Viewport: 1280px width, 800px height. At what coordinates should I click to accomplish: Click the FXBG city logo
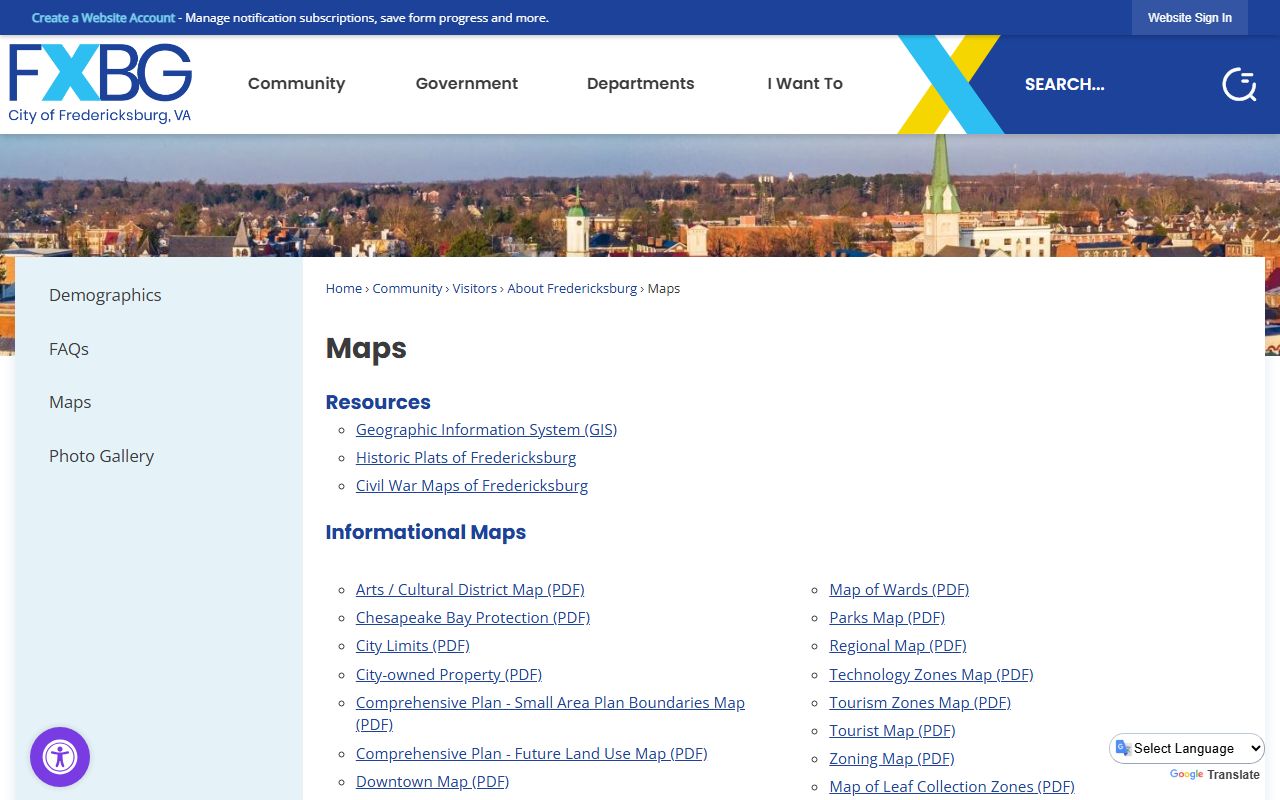(100, 84)
